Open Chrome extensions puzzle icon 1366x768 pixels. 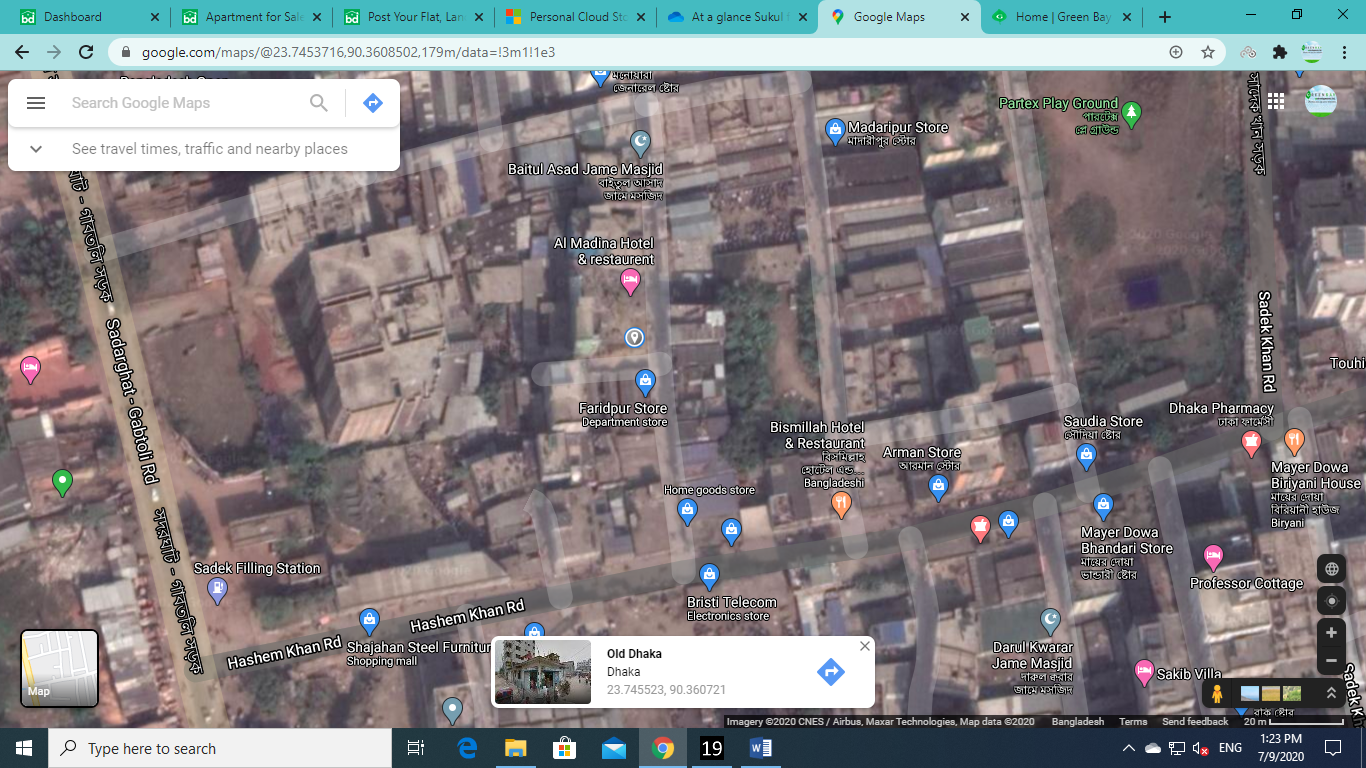[1280, 52]
